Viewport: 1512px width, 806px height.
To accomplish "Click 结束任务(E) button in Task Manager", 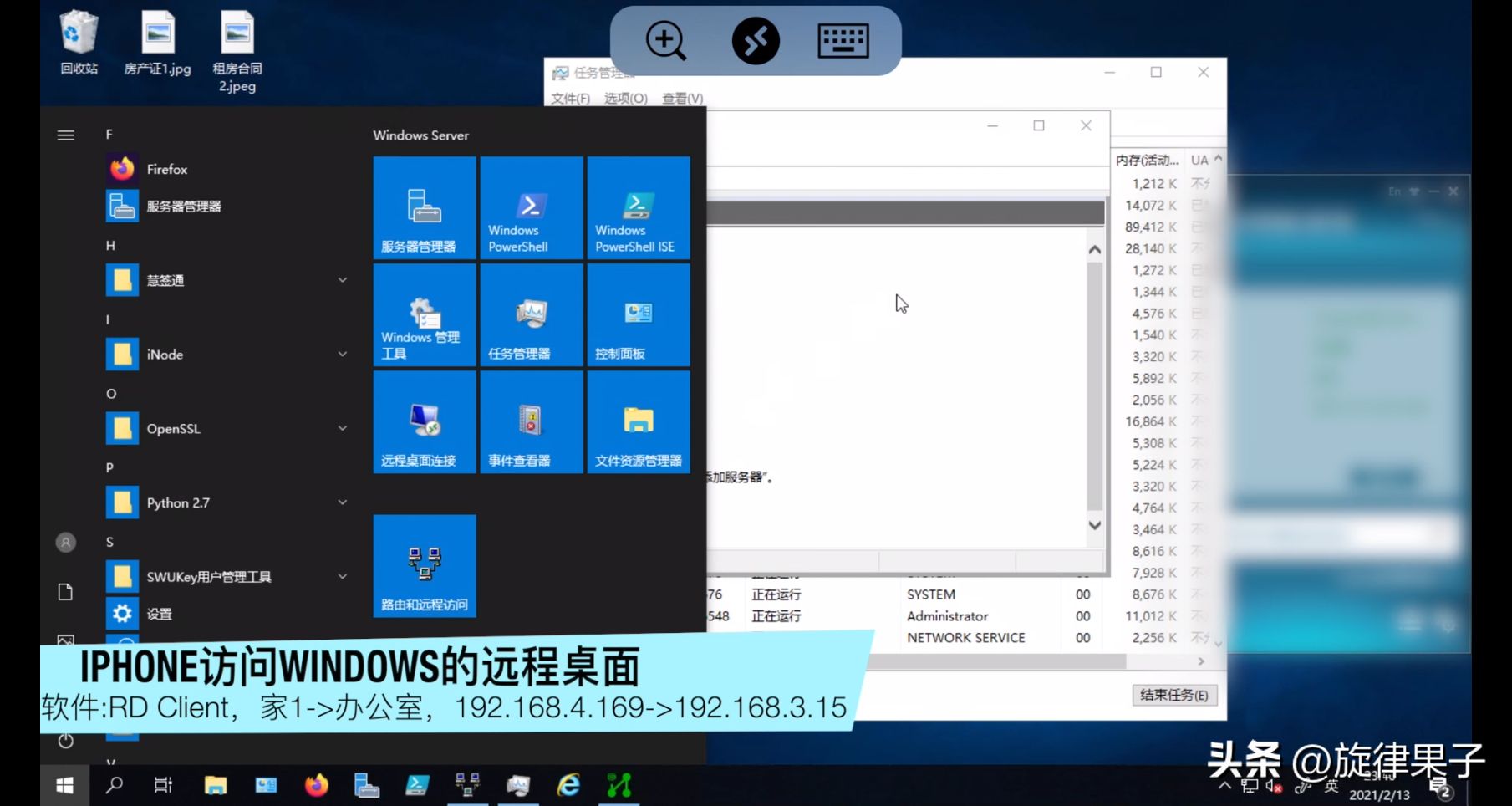I will 1173,695.
